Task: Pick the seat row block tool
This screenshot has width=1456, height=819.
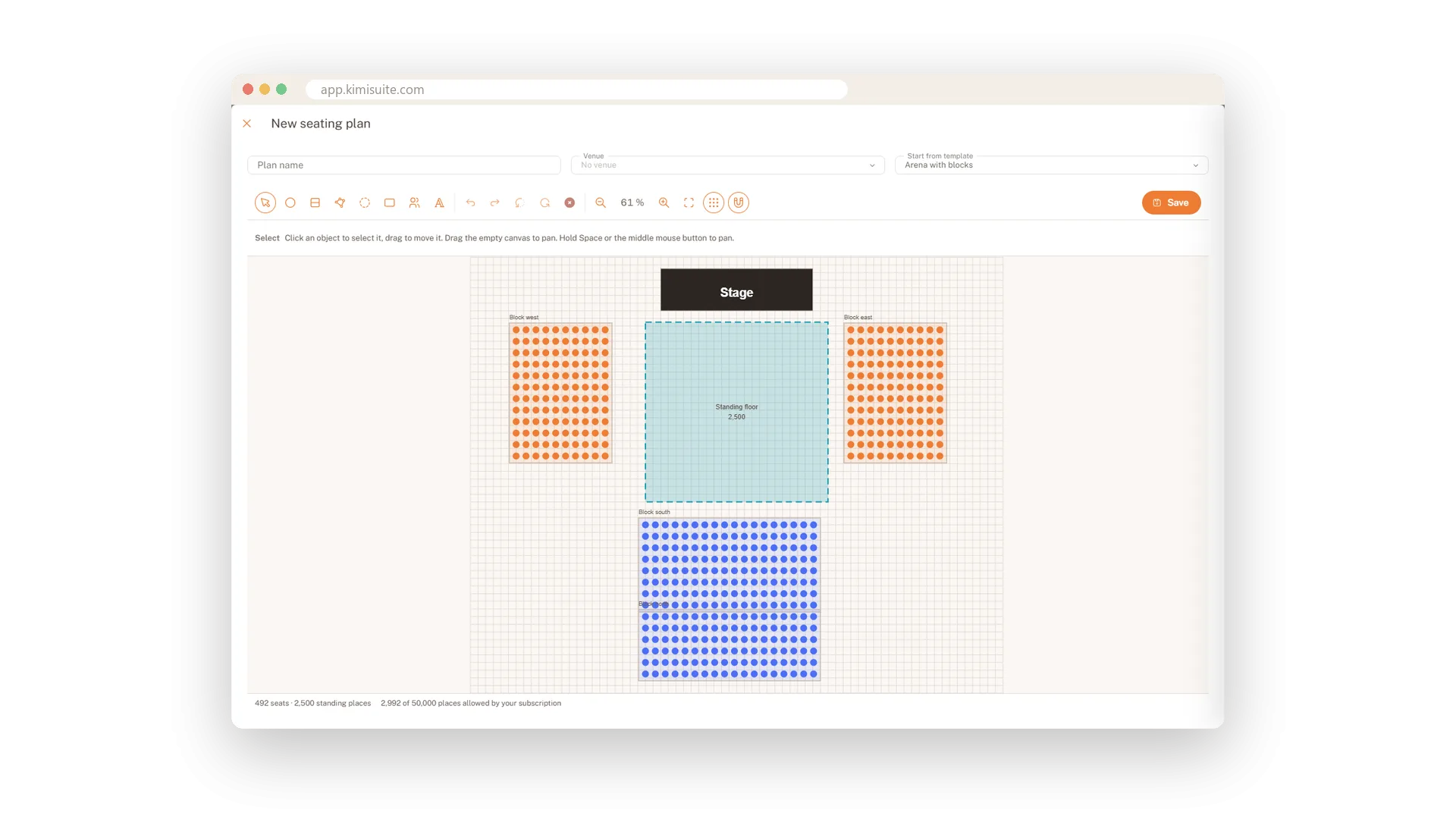Action: [x=315, y=202]
